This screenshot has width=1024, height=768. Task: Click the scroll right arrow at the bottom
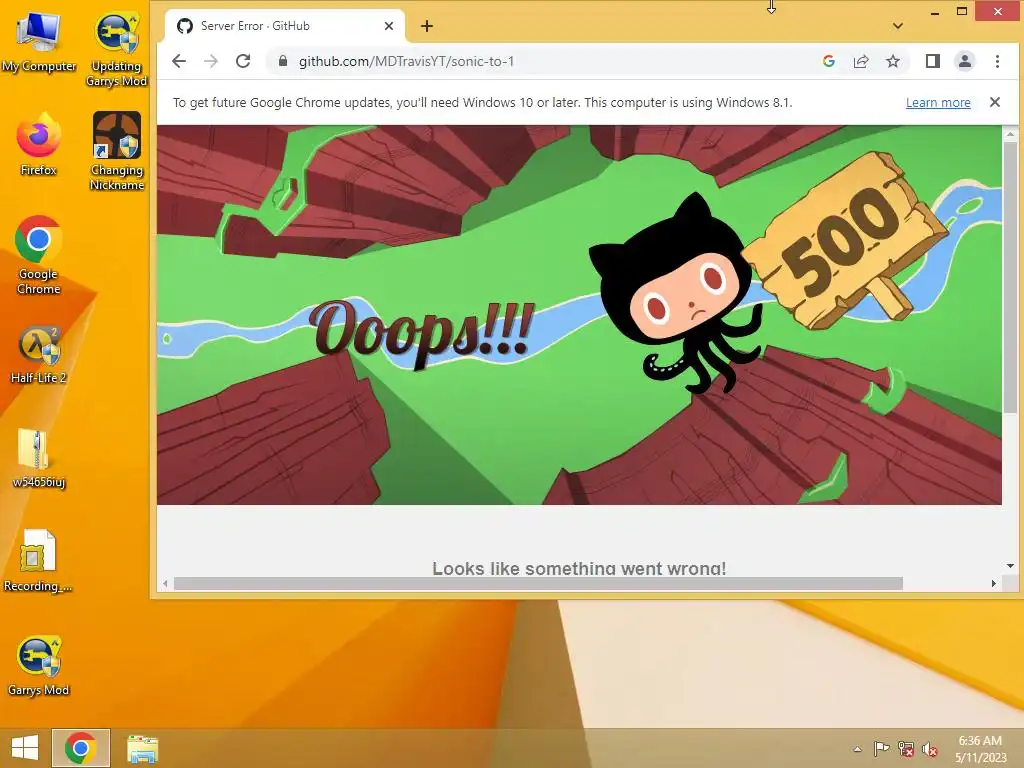pos(994,583)
